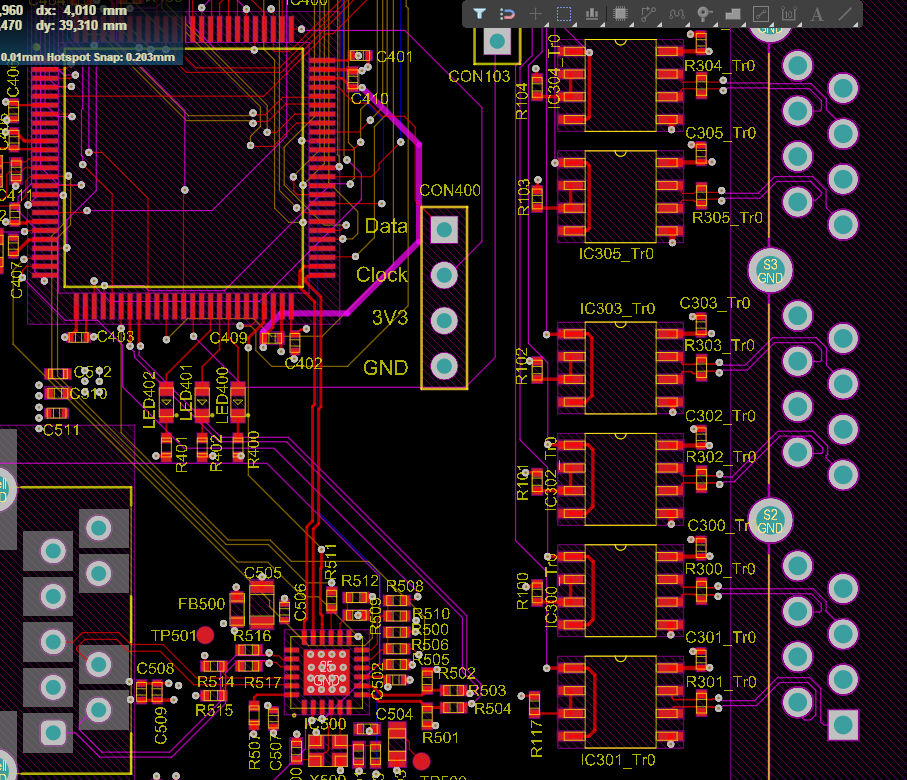Select the place line tool
The width and height of the screenshot is (907, 780).
click(845, 14)
